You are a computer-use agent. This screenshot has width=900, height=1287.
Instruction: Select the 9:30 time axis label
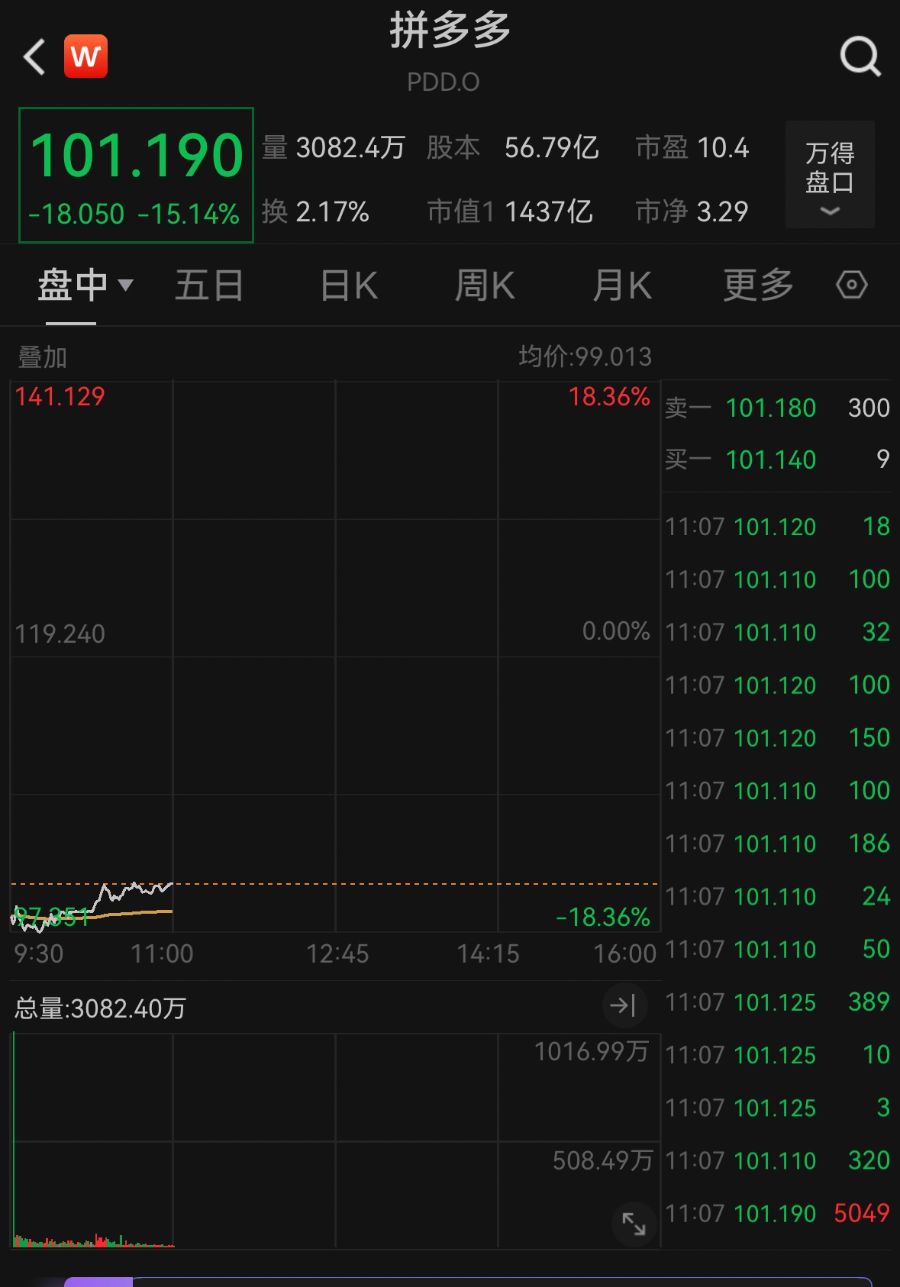pyautogui.click(x=39, y=953)
